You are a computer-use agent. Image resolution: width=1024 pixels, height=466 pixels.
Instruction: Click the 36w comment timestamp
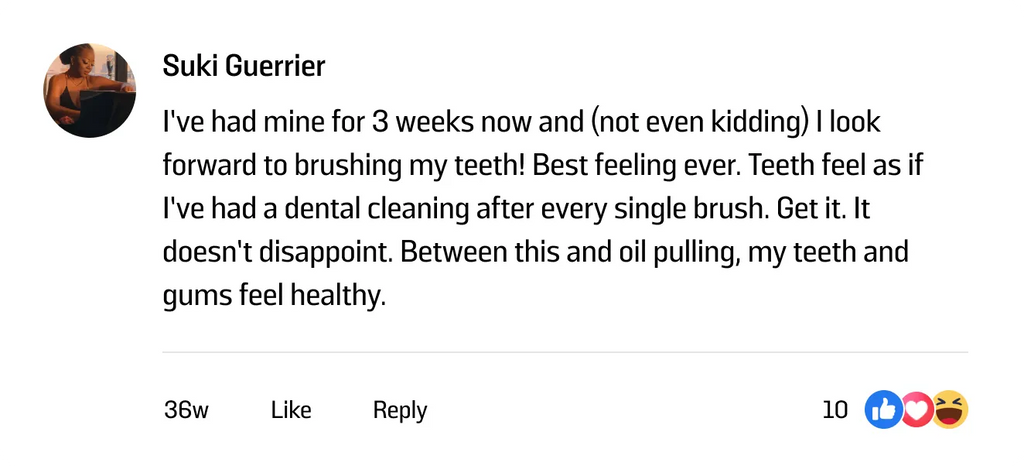pyautogui.click(x=185, y=410)
